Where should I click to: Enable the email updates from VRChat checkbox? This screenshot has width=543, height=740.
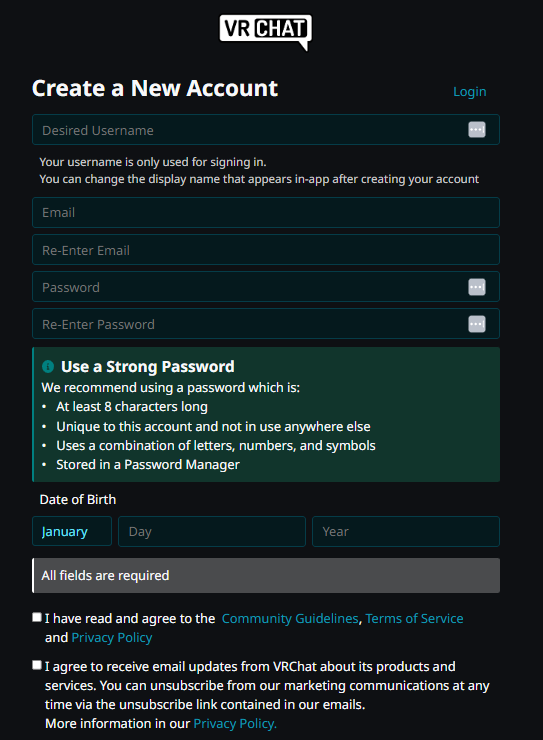[x=37, y=665]
